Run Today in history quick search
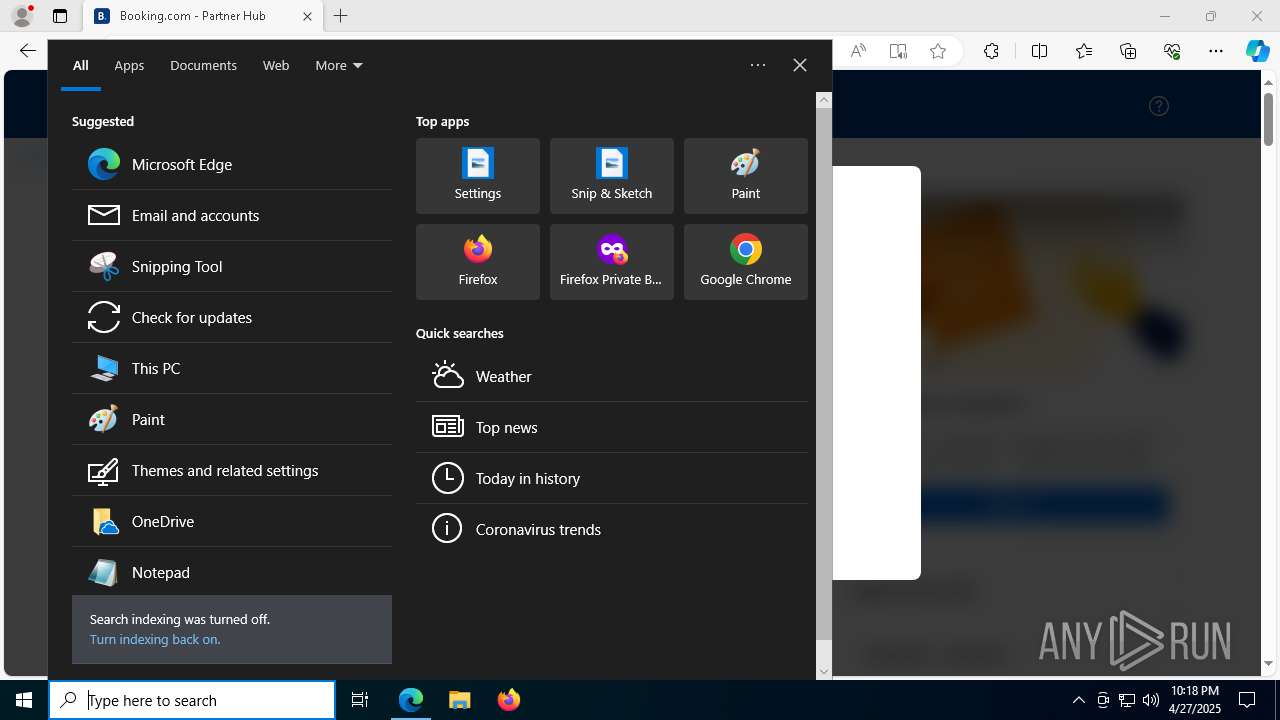Screen dimensions: 1280x720 click(x=612, y=478)
